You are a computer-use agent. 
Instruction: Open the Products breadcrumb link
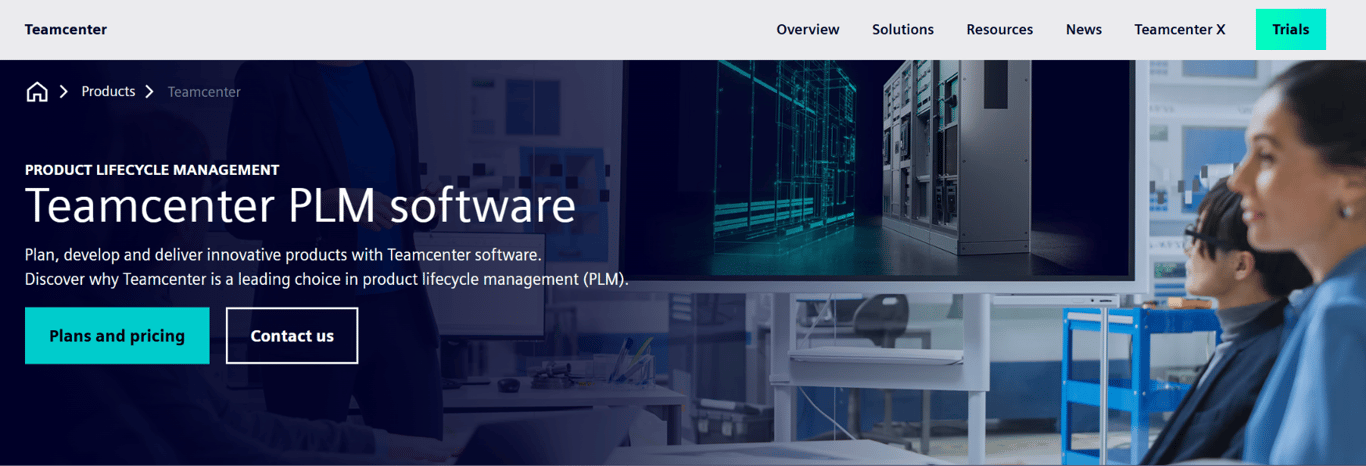click(108, 91)
